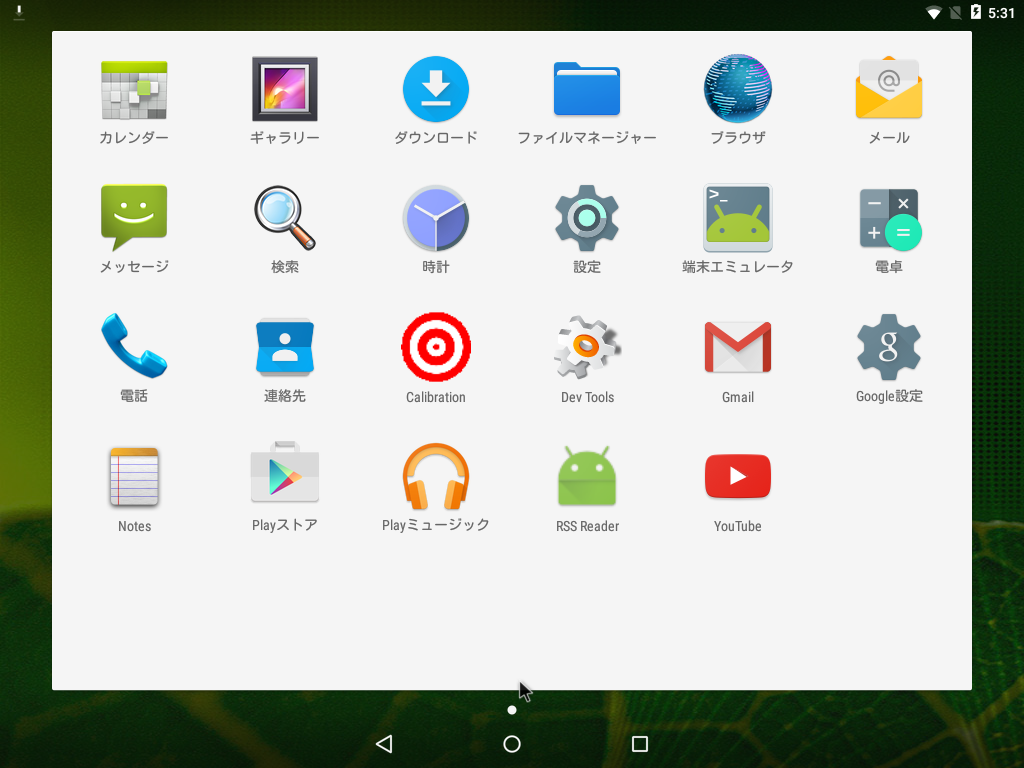Tap the 5:31 clock in status bar
The height and width of the screenshot is (768, 1024).
pos(1001,13)
